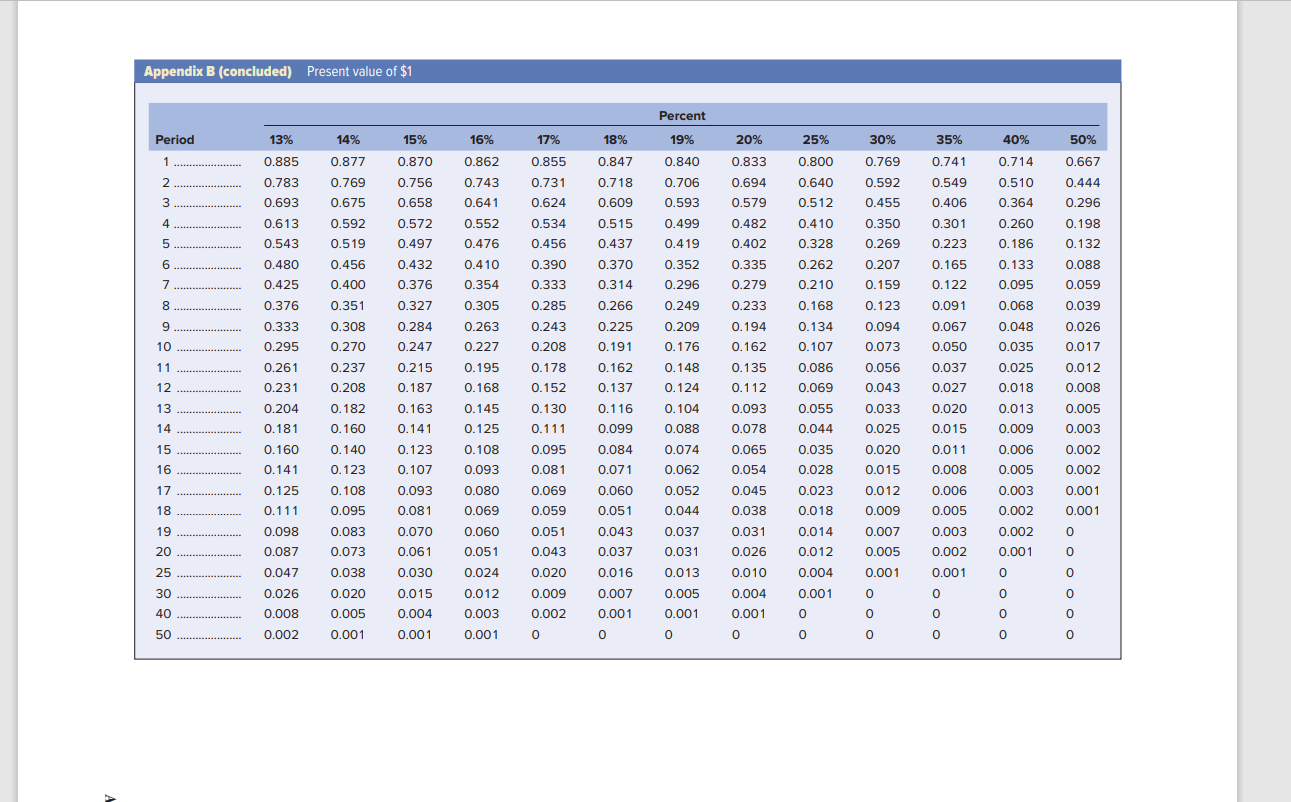Screen dimensions: 1291x802
Task: Select the 13% column header
Action: [x=283, y=139]
